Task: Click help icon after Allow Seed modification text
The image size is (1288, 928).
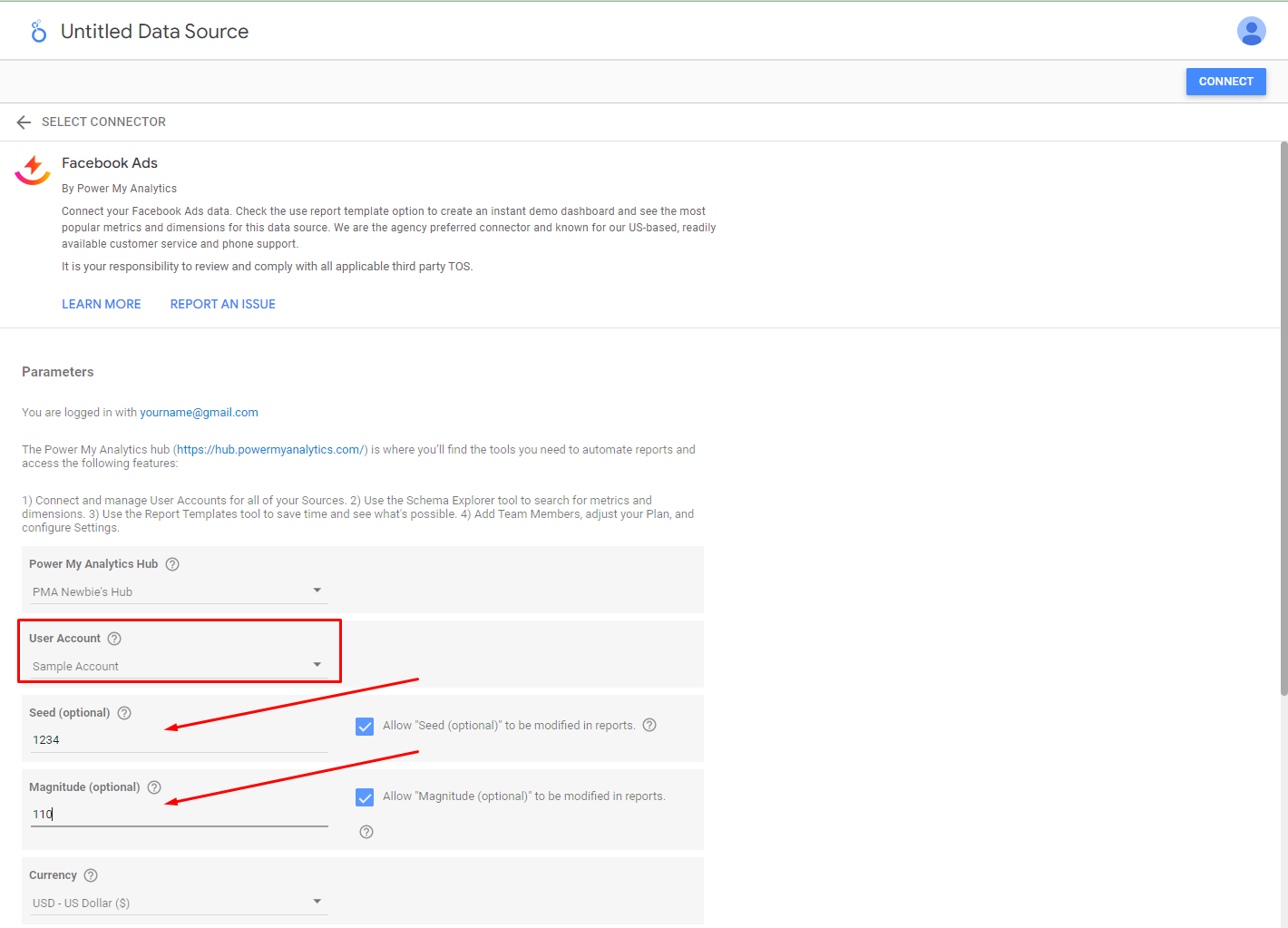Action: pos(649,725)
